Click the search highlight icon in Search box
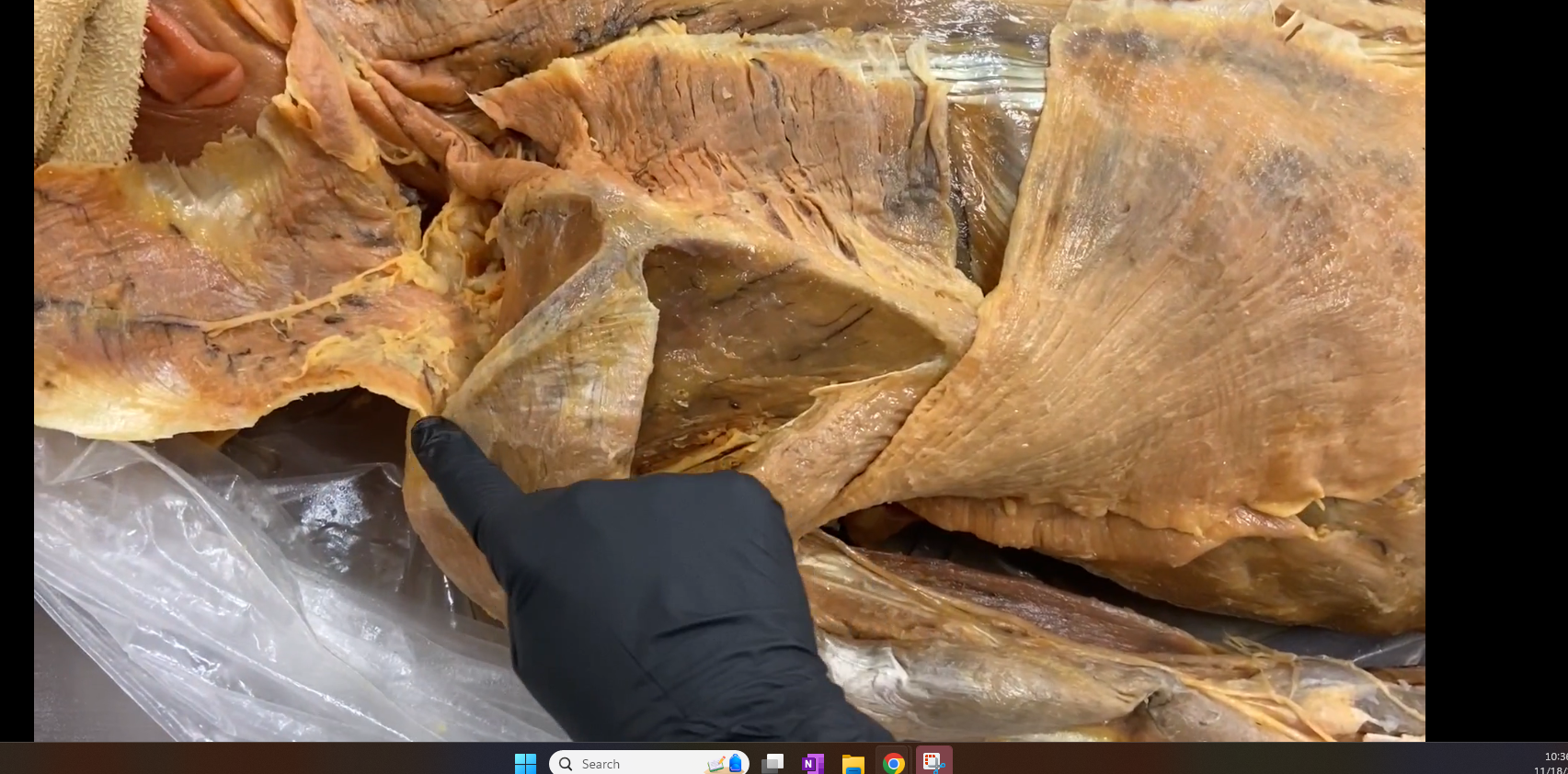Image resolution: width=1568 pixels, height=774 pixels. tap(726, 763)
